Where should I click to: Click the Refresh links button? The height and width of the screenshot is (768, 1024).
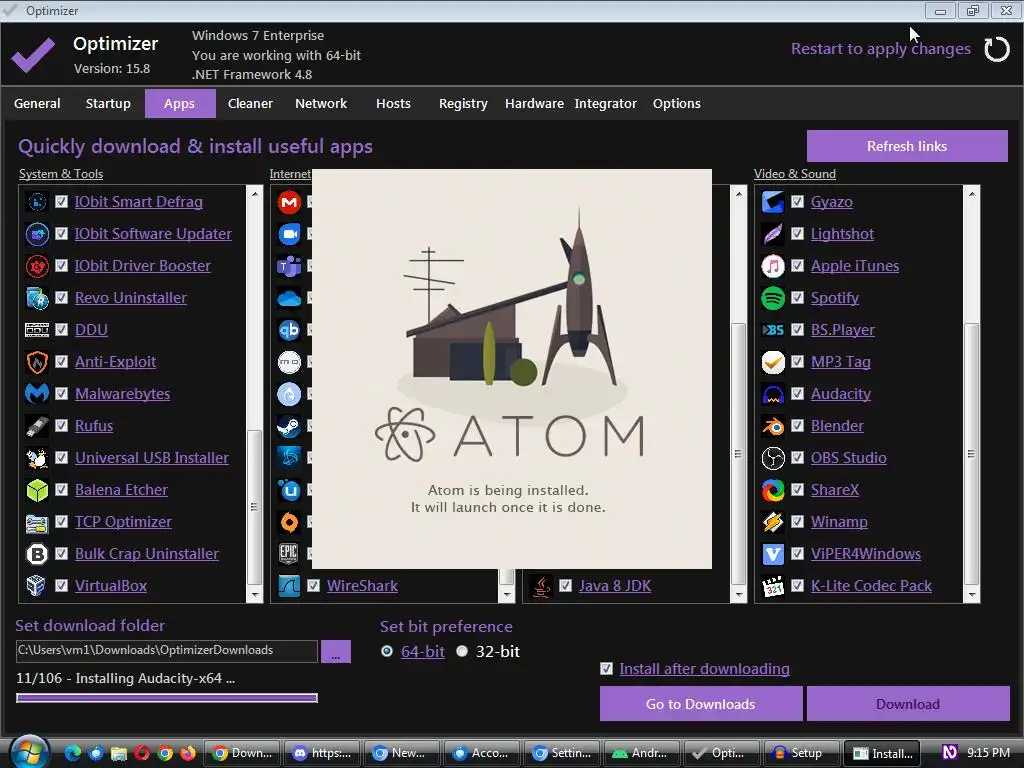pyautogui.click(x=907, y=146)
